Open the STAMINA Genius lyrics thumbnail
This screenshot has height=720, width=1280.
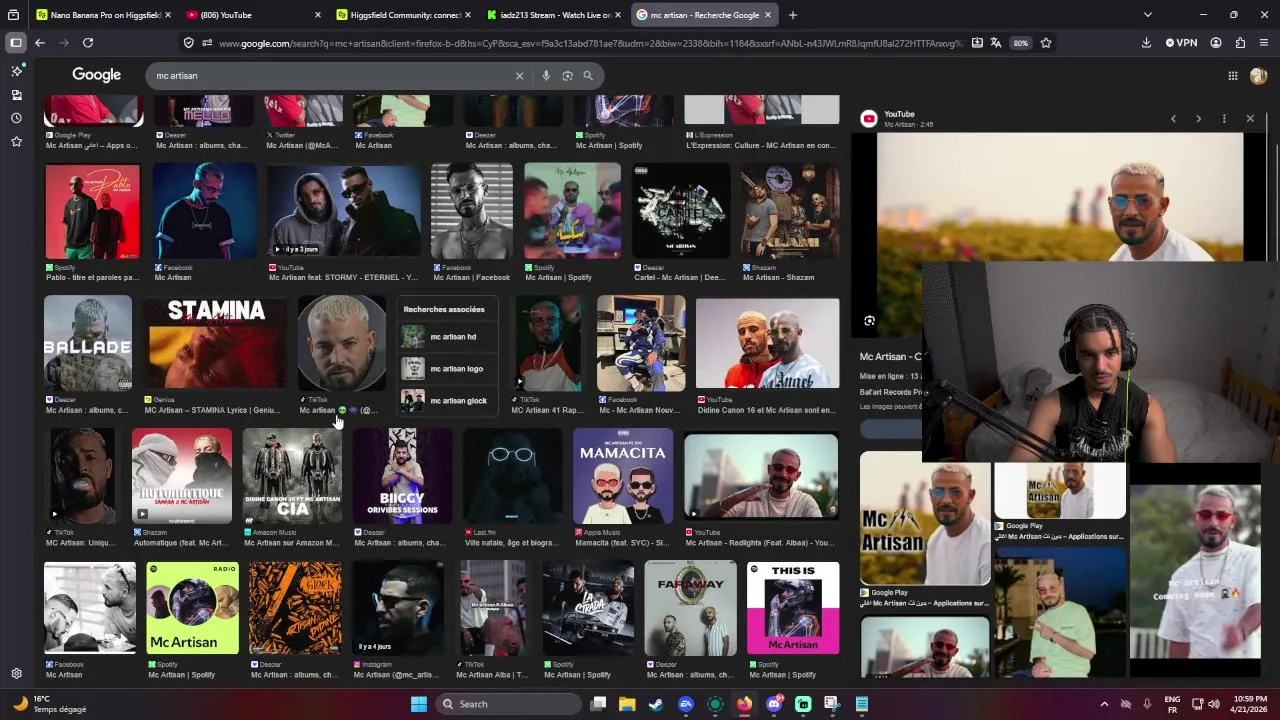215,343
